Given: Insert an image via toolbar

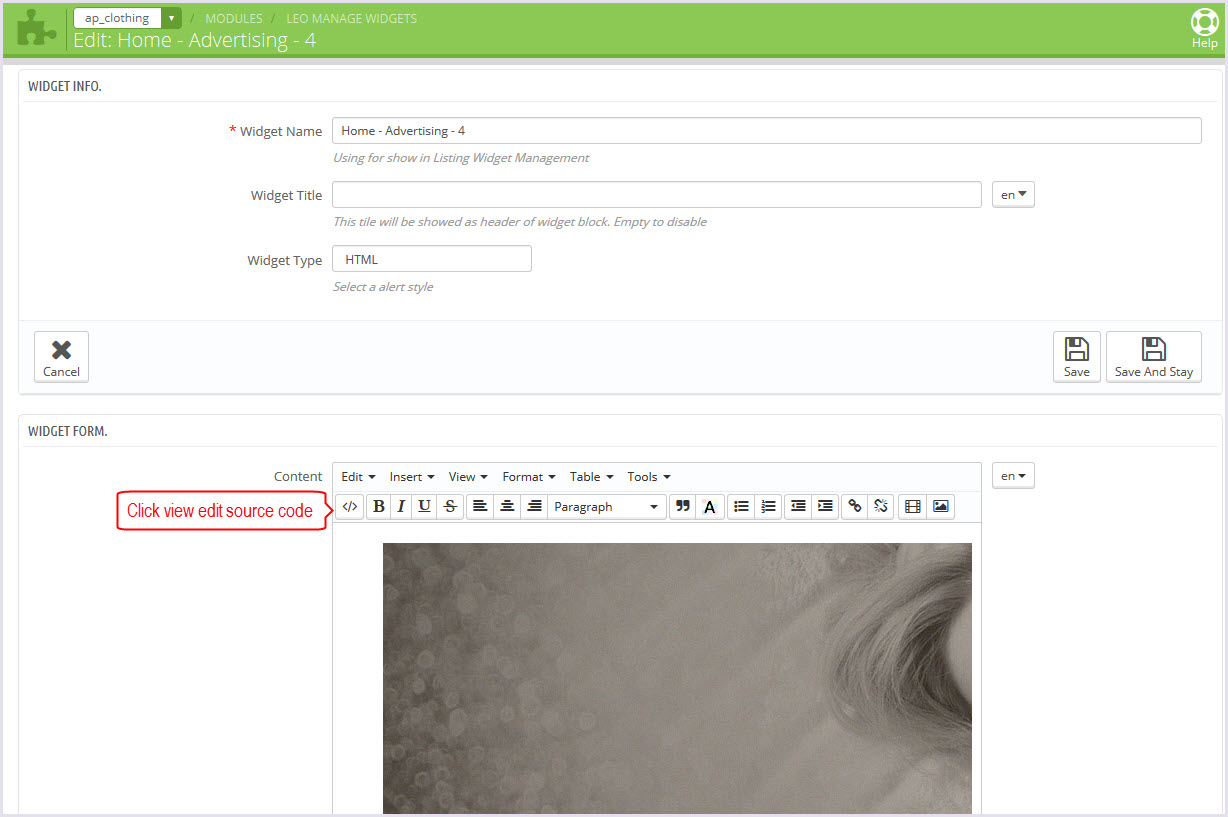Looking at the screenshot, I should [940, 507].
